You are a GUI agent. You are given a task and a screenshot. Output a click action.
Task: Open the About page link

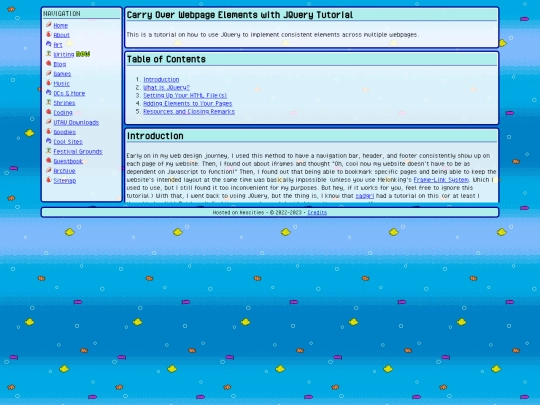coord(61,35)
